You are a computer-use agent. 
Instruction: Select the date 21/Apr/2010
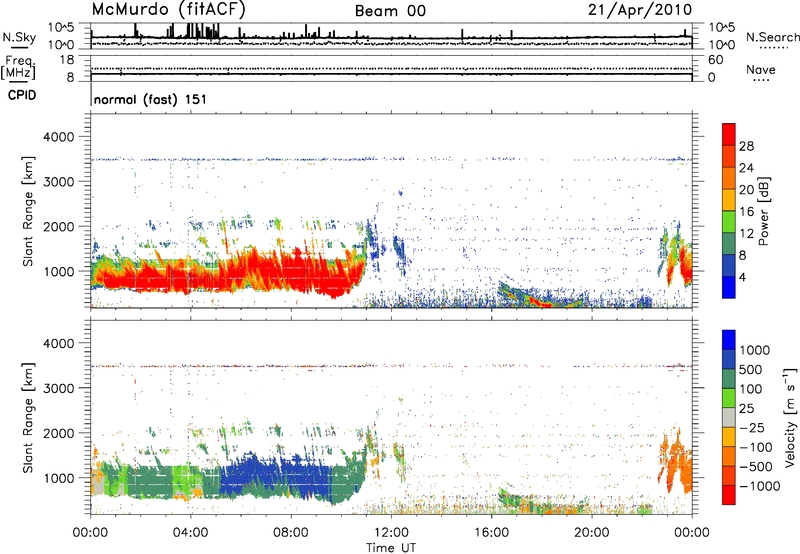[640, 9]
